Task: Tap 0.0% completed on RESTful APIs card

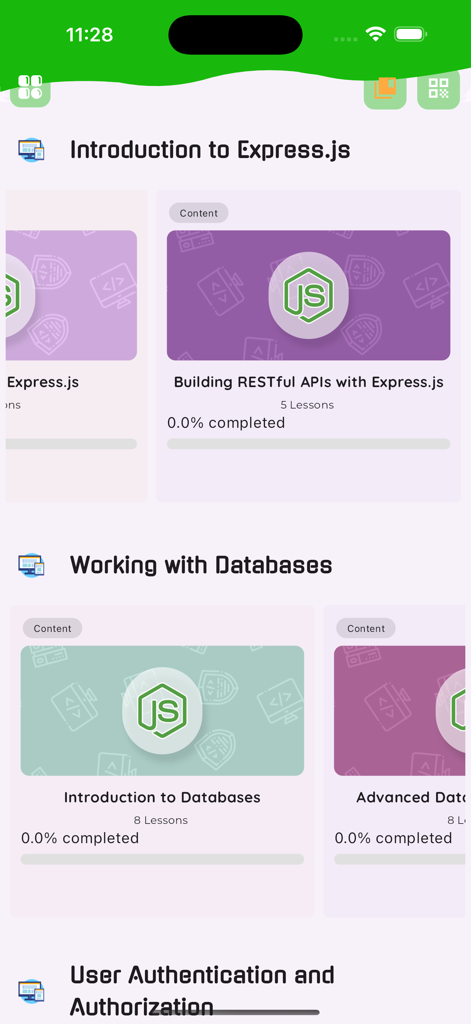Action: coord(226,423)
